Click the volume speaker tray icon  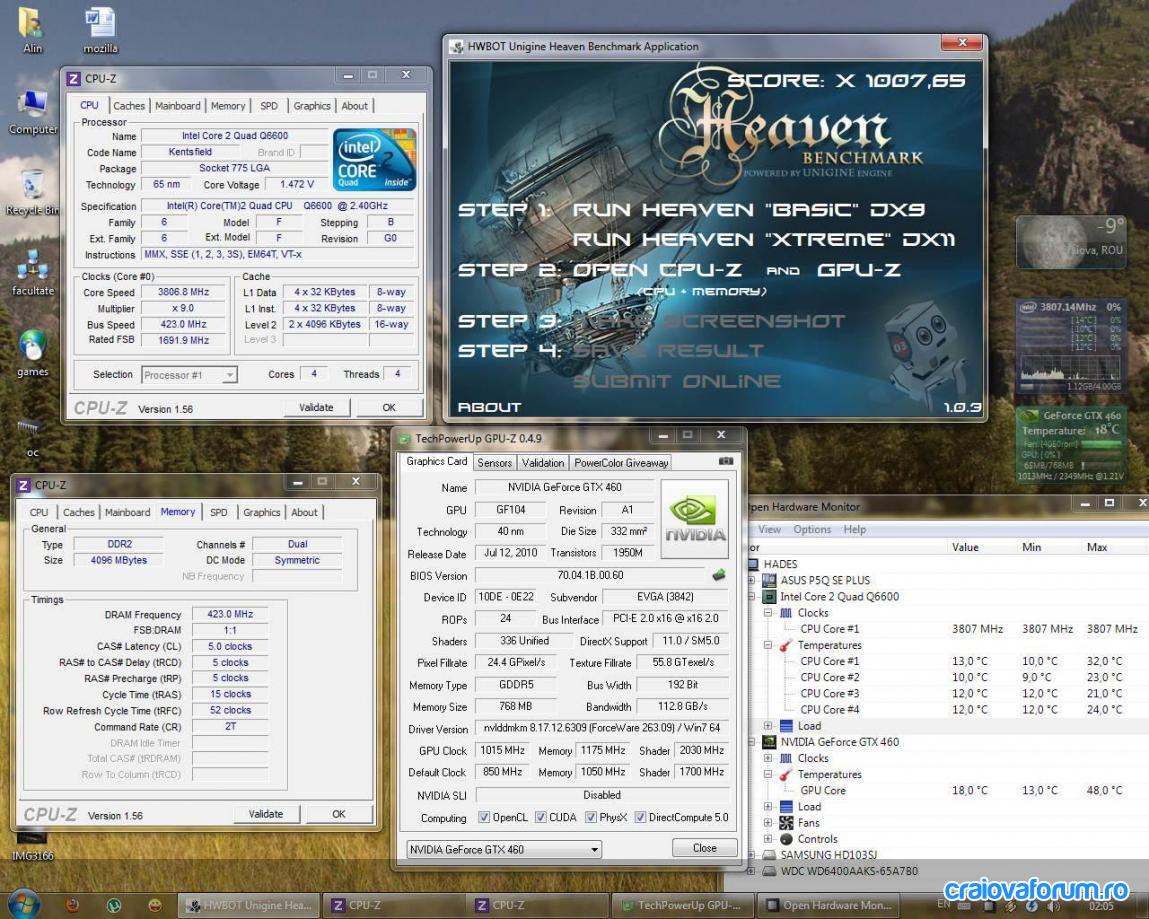1054,906
